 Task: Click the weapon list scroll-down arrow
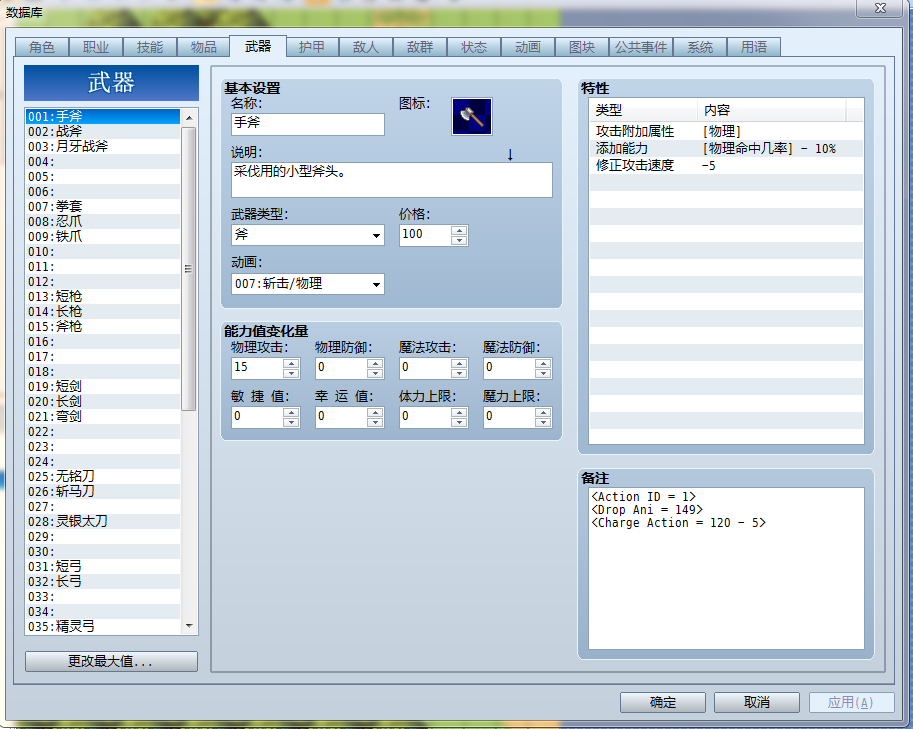189,626
